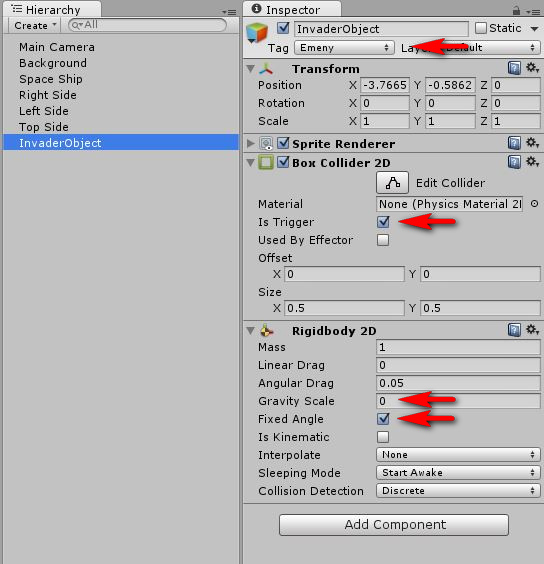Click the GameObject cube icon in Inspector
This screenshot has height=564, width=544.
point(257,33)
